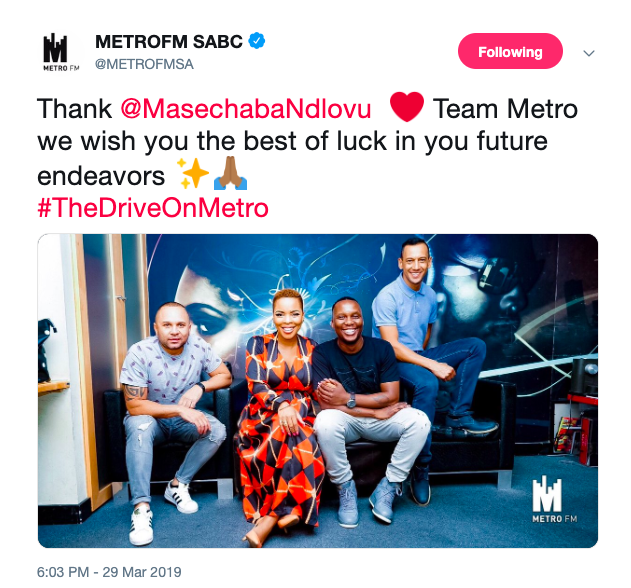Open the #TheDriveOnMetro hashtag link

coord(153,208)
